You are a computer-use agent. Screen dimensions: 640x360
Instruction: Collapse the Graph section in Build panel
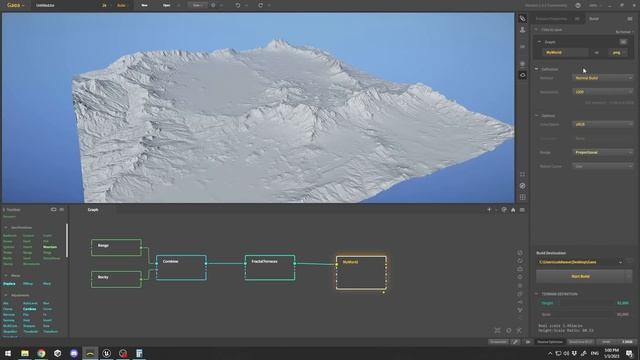[539, 42]
